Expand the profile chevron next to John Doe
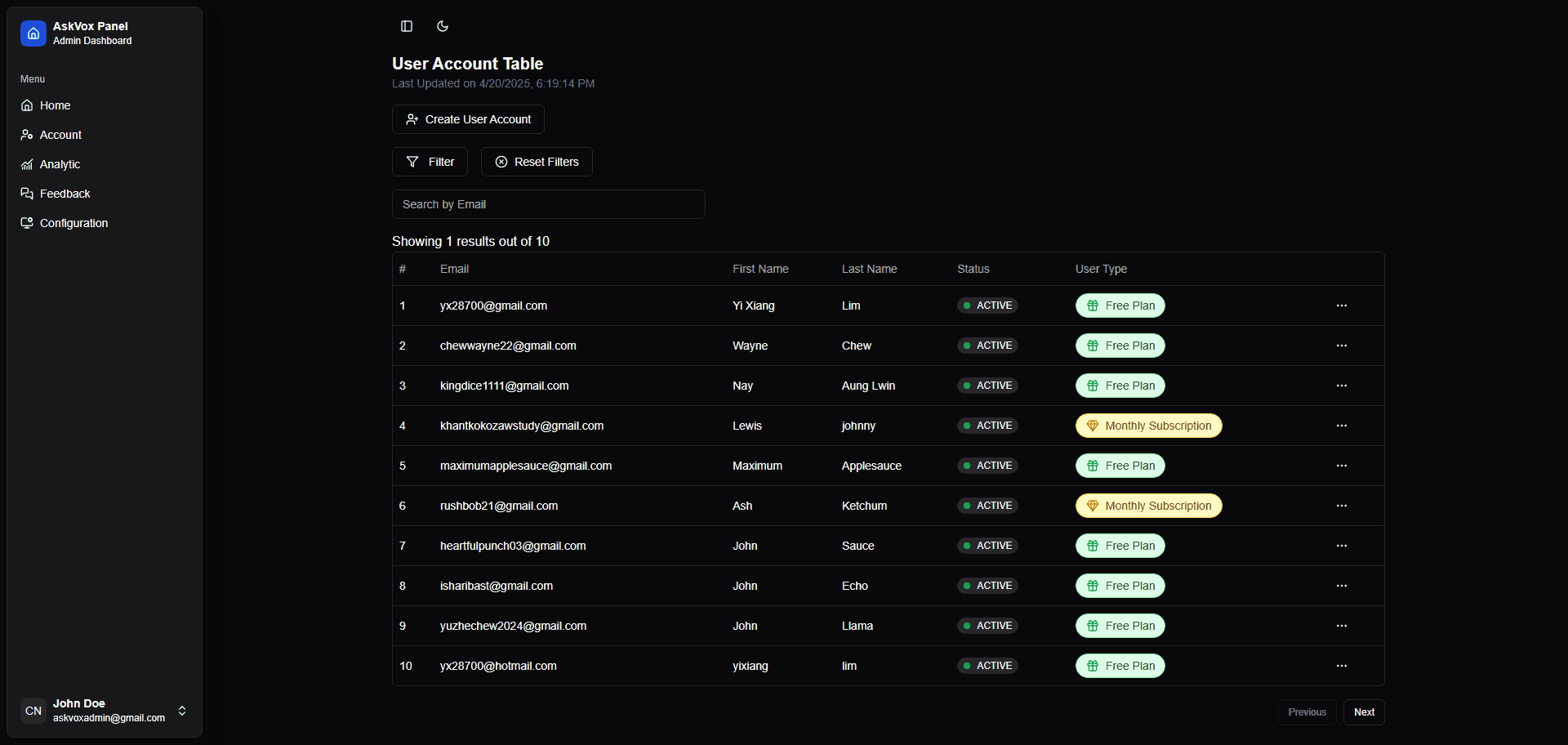 [x=181, y=711]
